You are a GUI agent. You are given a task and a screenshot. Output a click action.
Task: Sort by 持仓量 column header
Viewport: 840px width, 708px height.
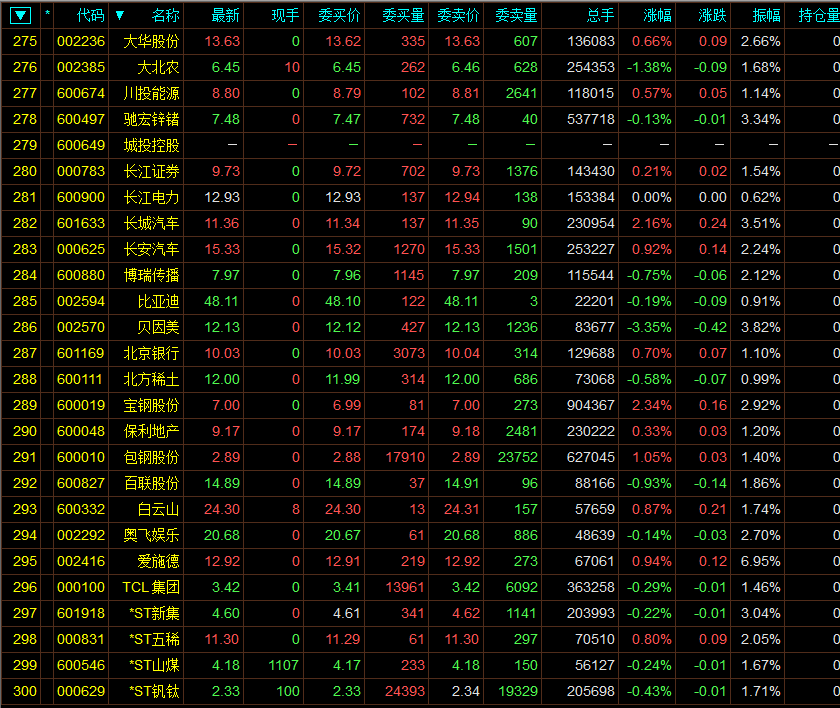pos(819,16)
